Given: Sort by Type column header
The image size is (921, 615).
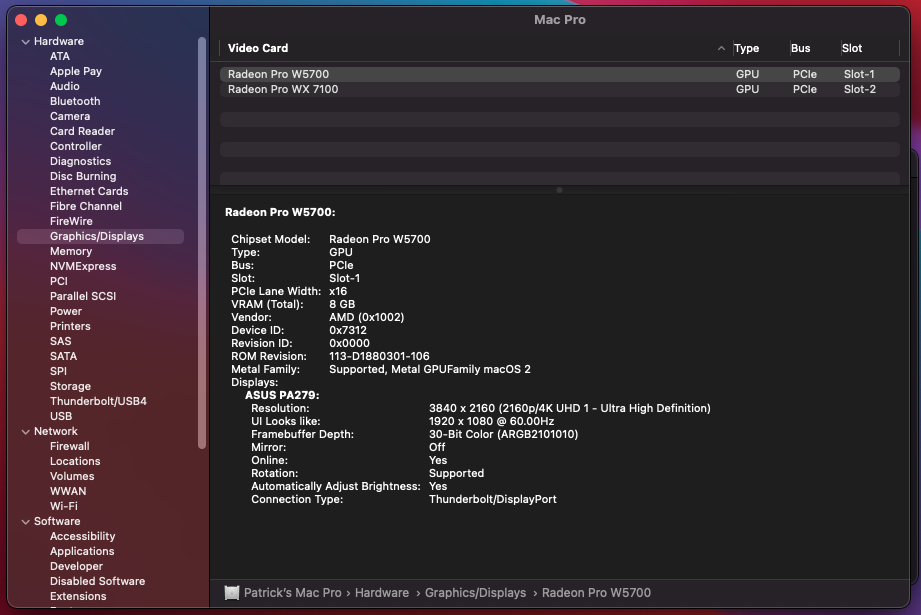Looking at the screenshot, I should click(747, 48).
